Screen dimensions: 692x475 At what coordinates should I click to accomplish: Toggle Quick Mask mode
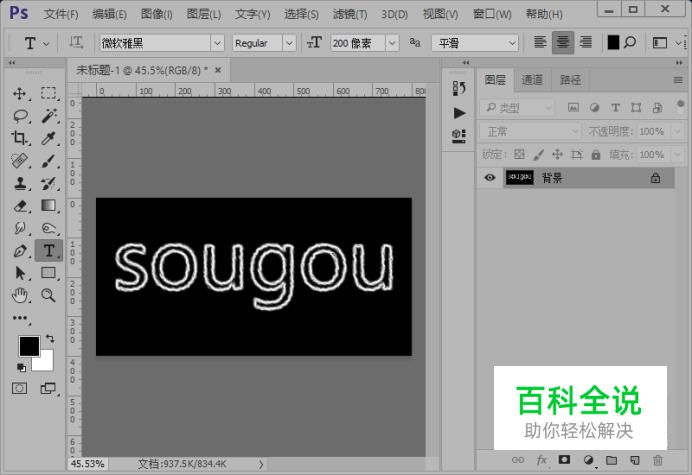19,388
